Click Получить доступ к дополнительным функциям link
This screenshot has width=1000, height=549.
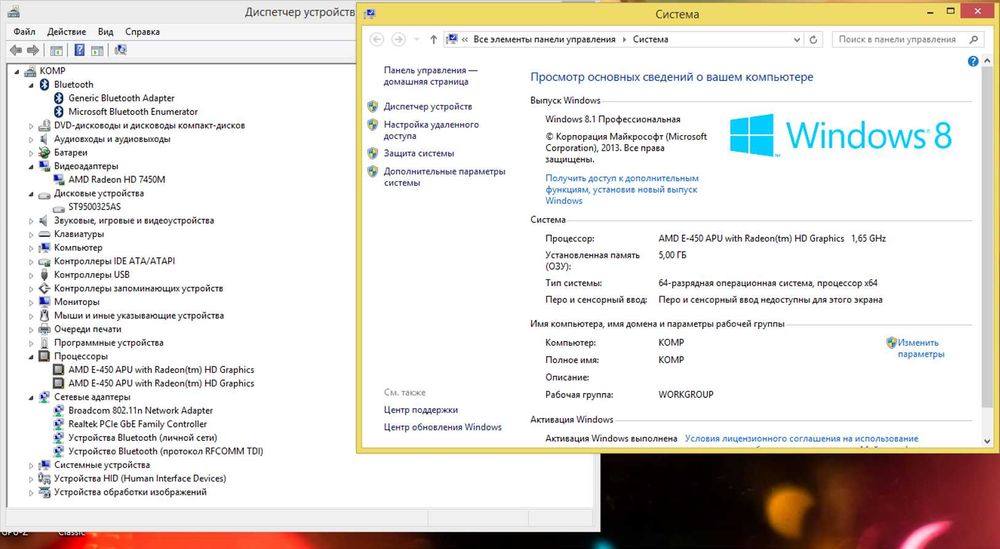[622, 189]
